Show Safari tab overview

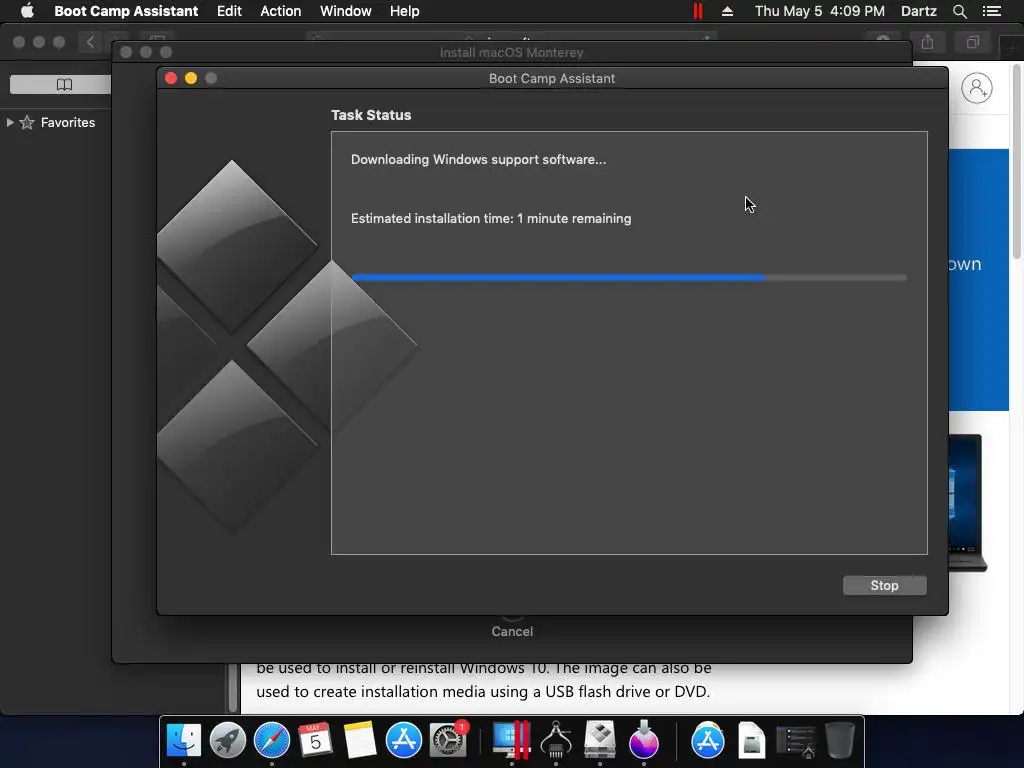(x=972, y=42)
